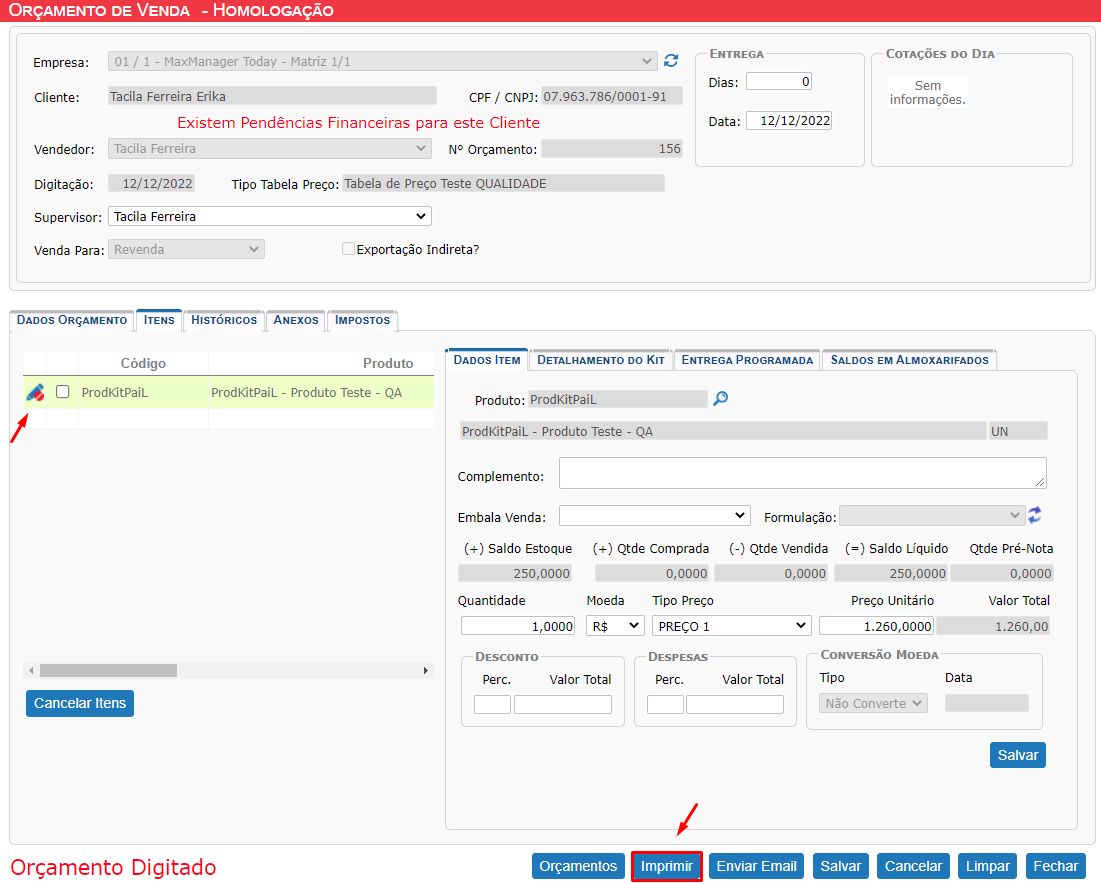
Task: Click the Quantidade input field
Action: [x=517, y=626]
